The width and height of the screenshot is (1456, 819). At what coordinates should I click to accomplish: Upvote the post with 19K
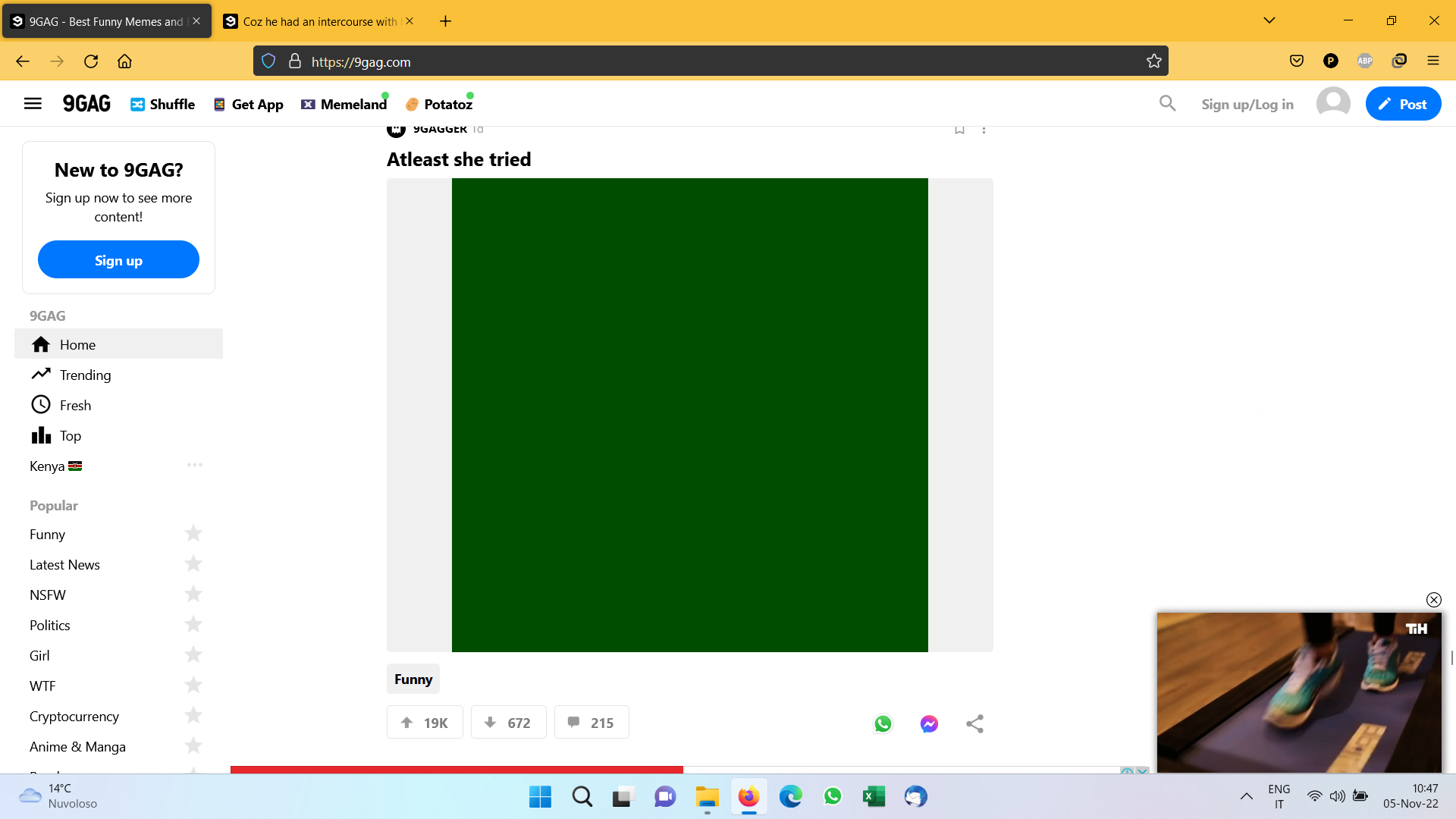tap(425, 723)
